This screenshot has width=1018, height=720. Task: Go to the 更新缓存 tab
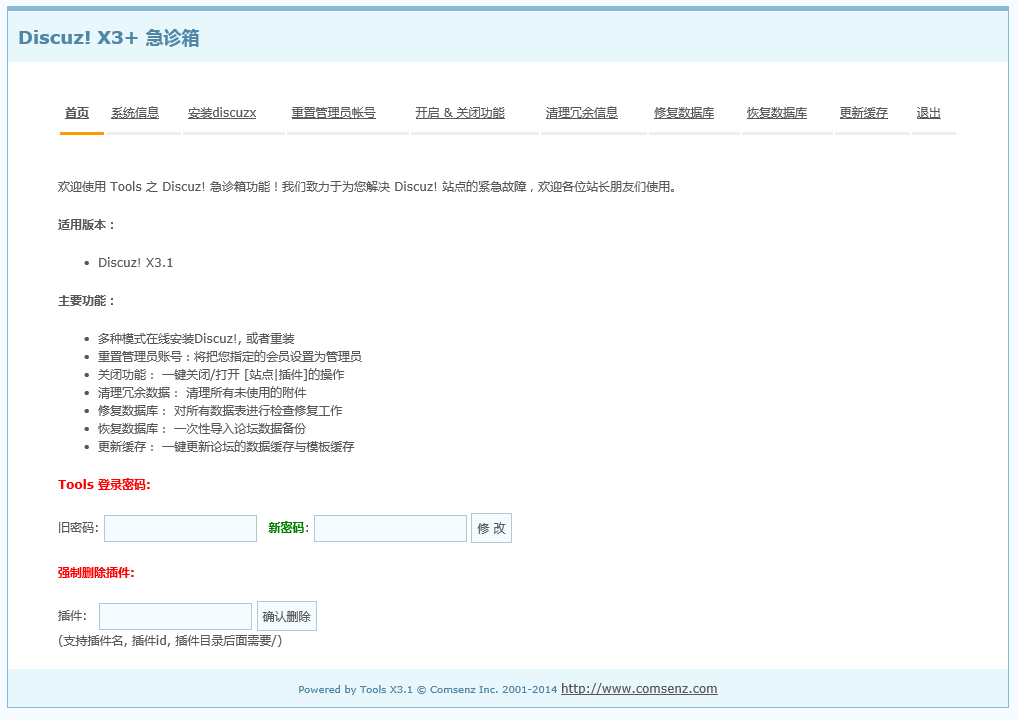(x=863, y=113)
